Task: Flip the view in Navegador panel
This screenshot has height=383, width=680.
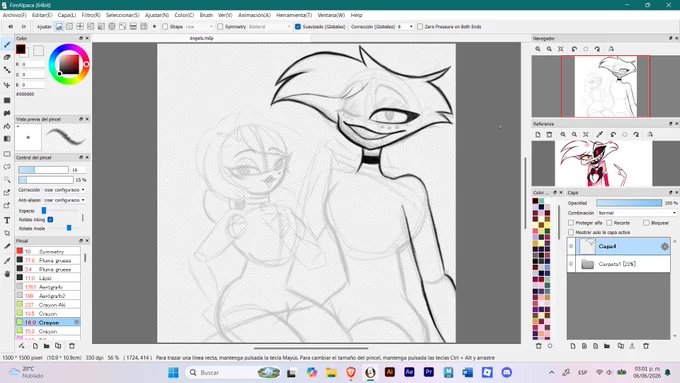Action: click(611, 49)
